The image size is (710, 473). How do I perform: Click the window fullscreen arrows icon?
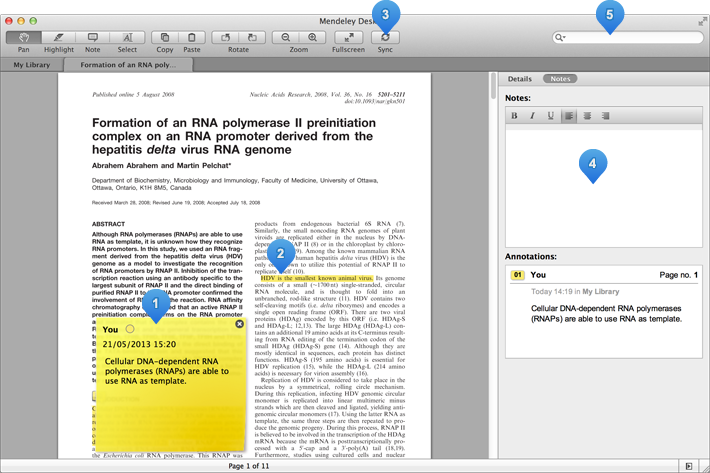click(702, 21)
